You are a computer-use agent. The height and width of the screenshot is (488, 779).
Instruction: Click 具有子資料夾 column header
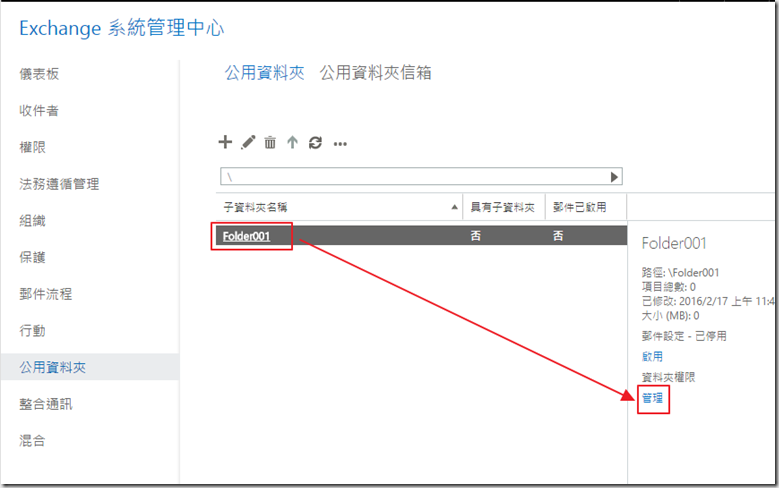pyautogui.click(x=503, y=207)
